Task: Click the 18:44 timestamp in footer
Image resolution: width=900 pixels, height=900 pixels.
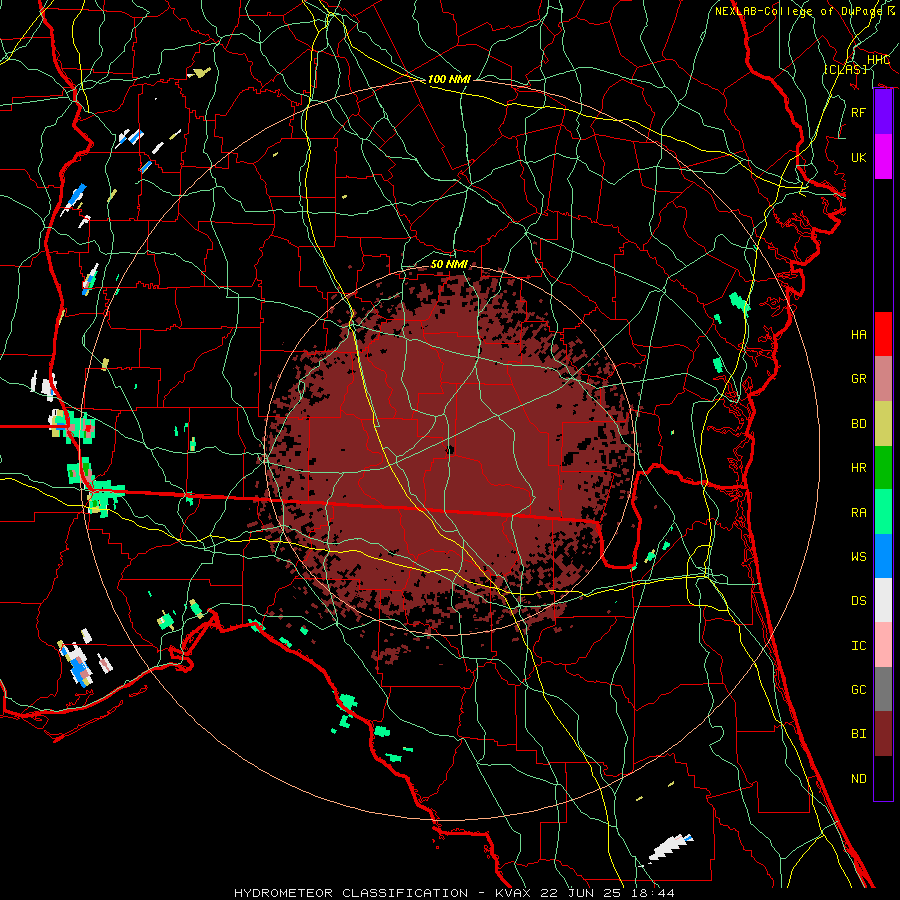Action: (x=651, y=893)
